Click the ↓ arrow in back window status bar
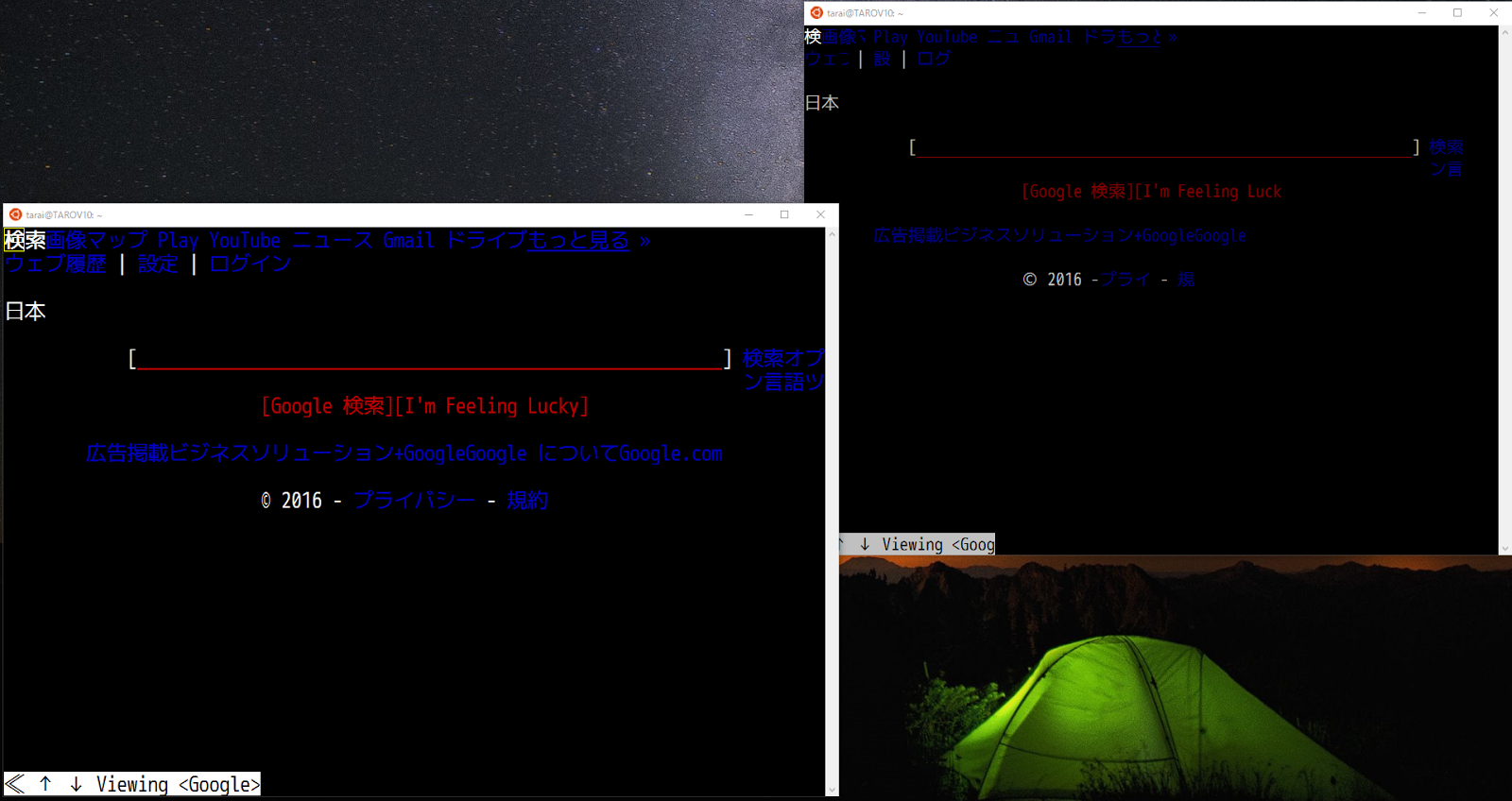The image size is (1512, 801). 865,544
